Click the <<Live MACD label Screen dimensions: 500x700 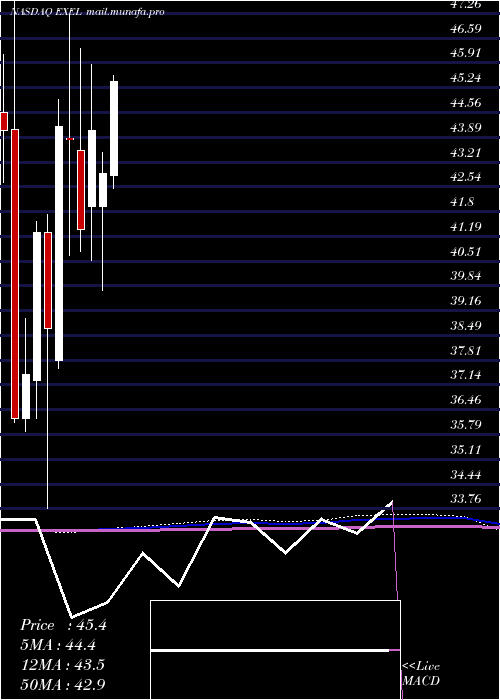[x=421, y=674]
